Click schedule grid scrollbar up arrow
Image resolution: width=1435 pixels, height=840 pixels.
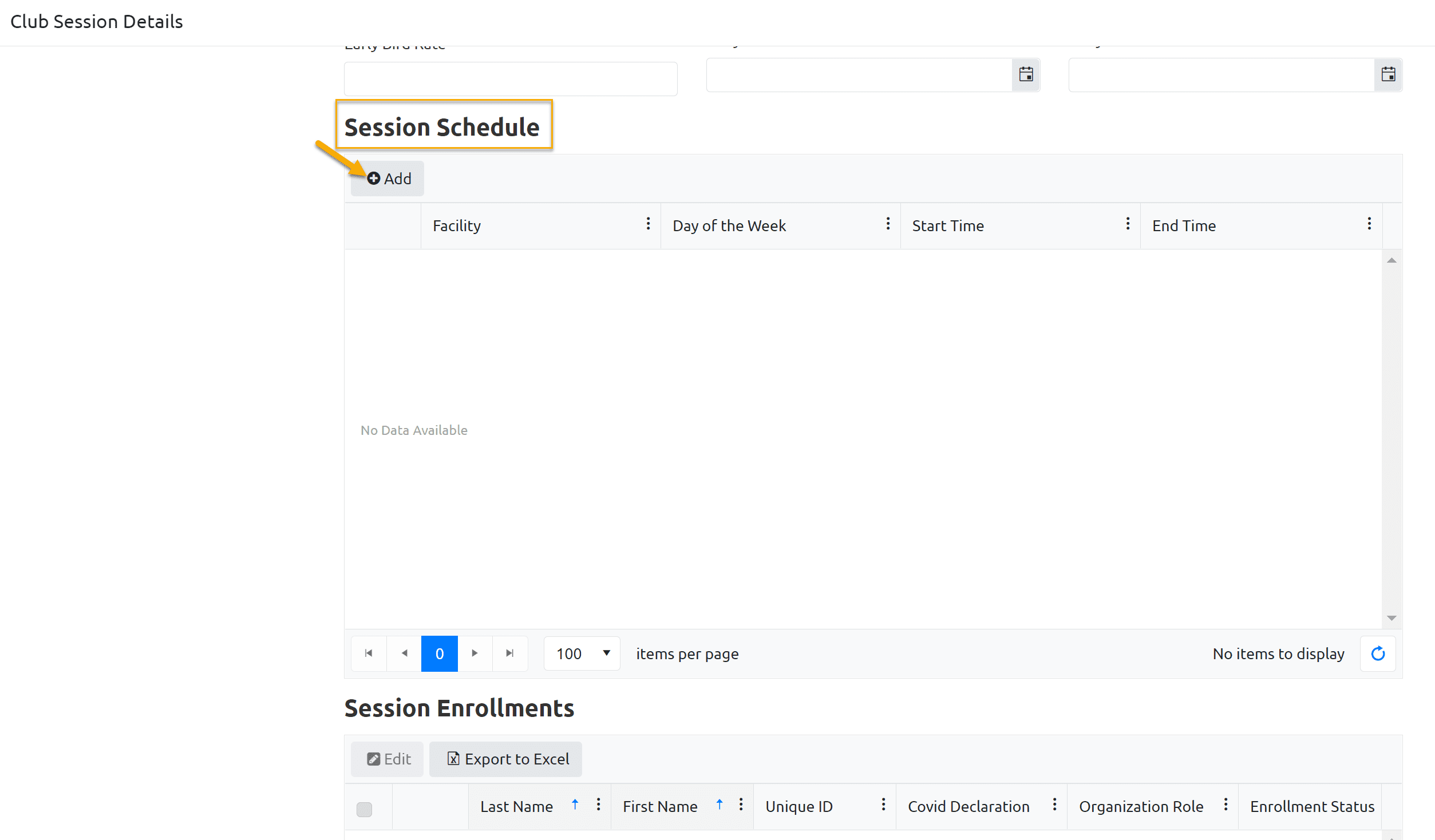1391,260
